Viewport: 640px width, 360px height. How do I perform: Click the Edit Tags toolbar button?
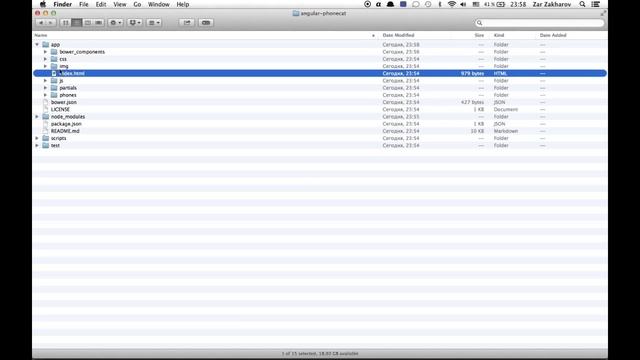pos(206,22)
